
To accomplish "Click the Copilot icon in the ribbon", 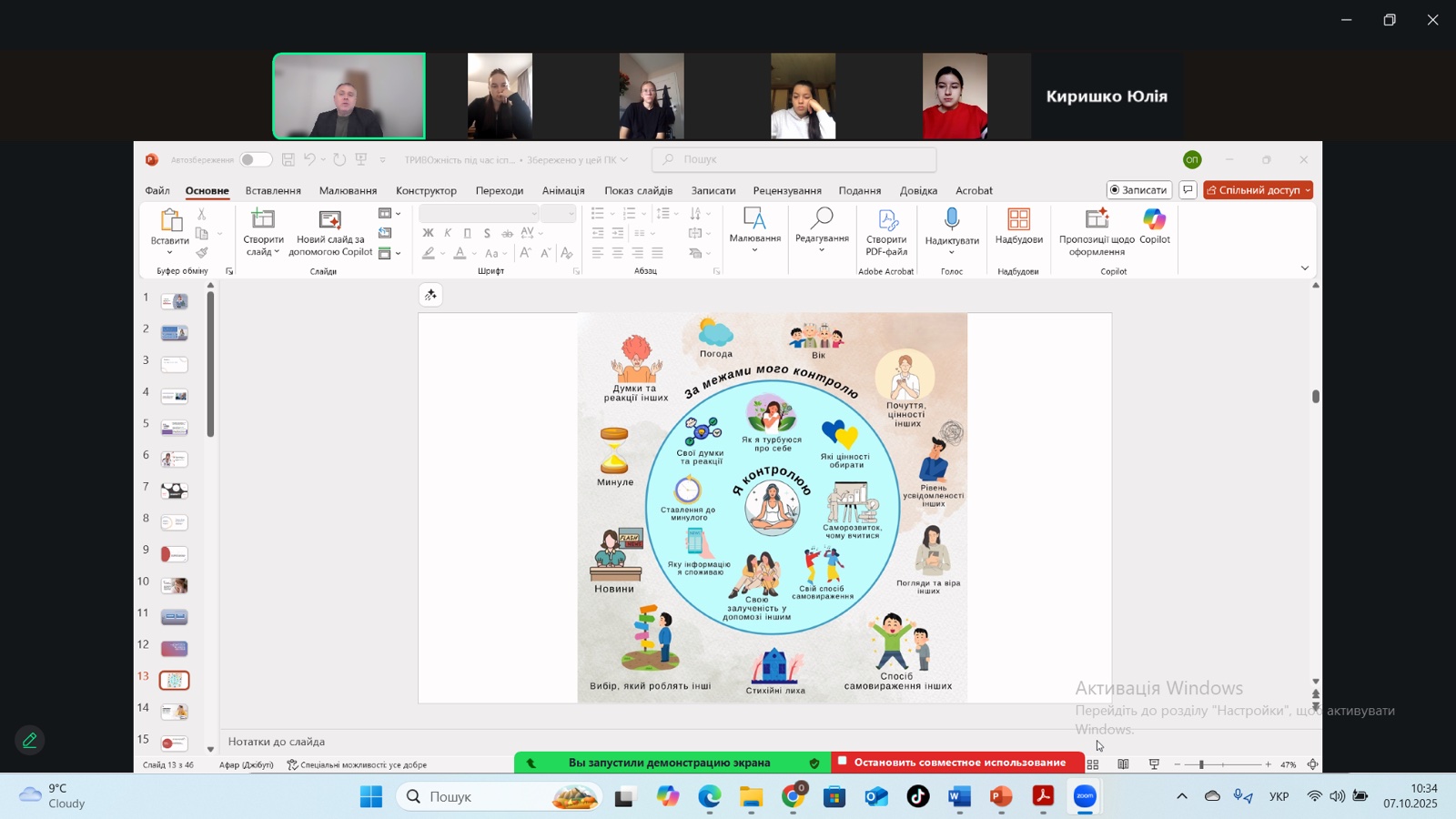I will [1154, 220].
